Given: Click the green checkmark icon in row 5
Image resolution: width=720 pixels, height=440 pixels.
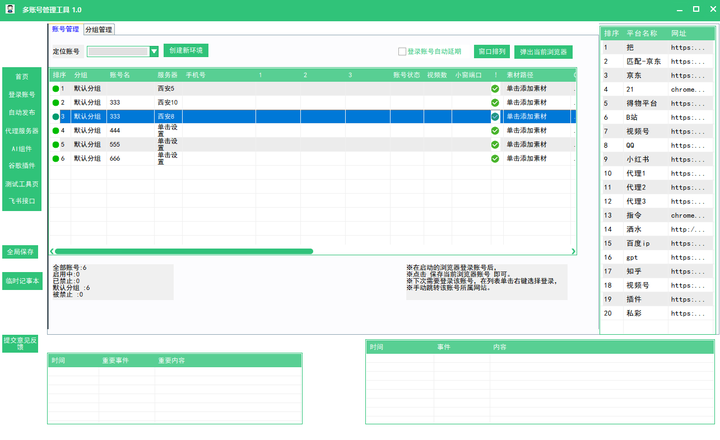Looking at the screenshot, I should (495, 145).
